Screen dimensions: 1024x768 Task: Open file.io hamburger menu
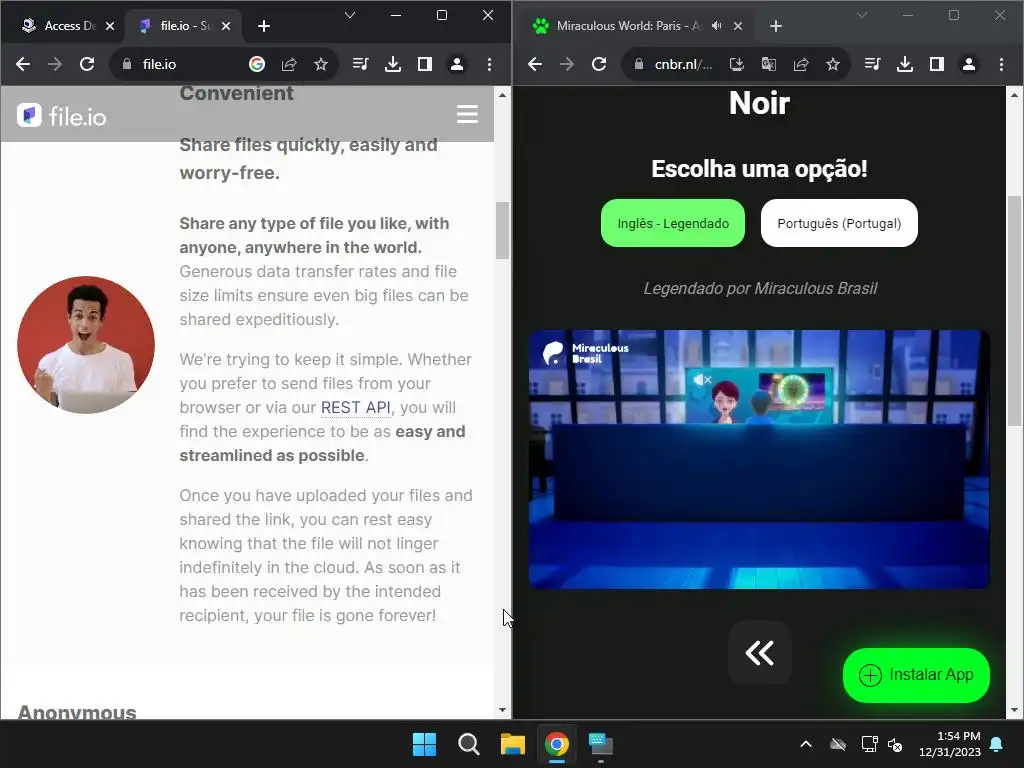(467, 114)
